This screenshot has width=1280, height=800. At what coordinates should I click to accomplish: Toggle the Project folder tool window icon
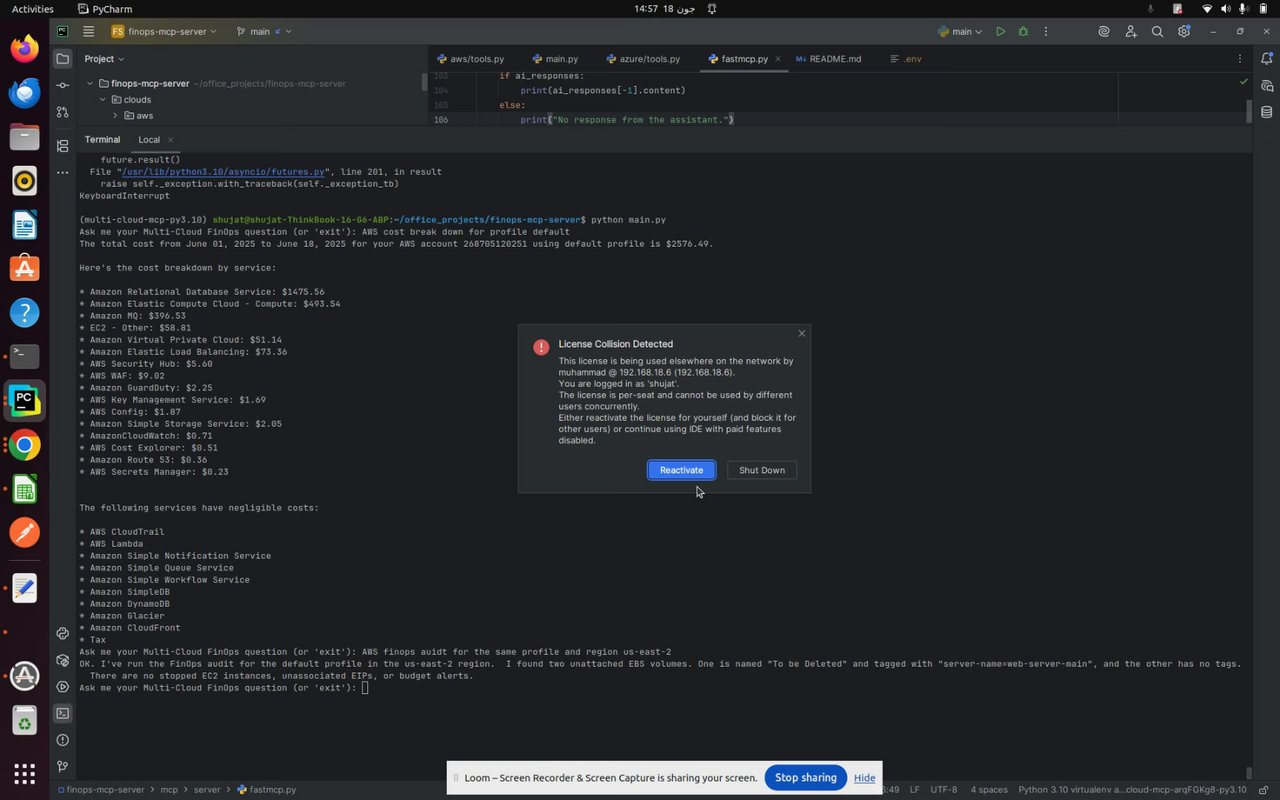(62, 59)
